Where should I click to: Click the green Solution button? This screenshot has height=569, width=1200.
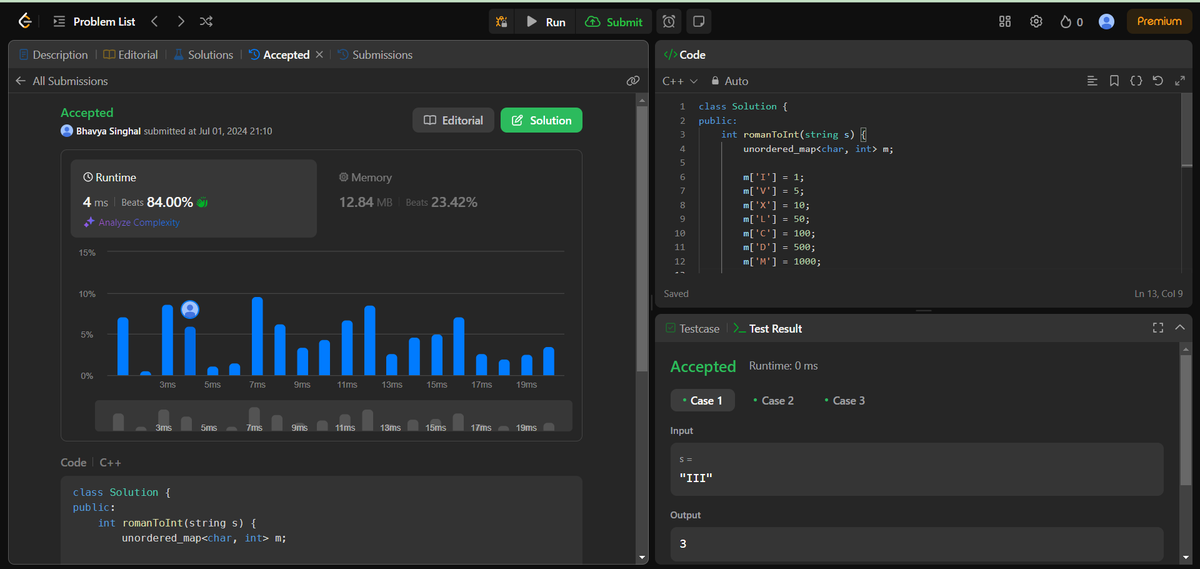[x=541, y=120]
